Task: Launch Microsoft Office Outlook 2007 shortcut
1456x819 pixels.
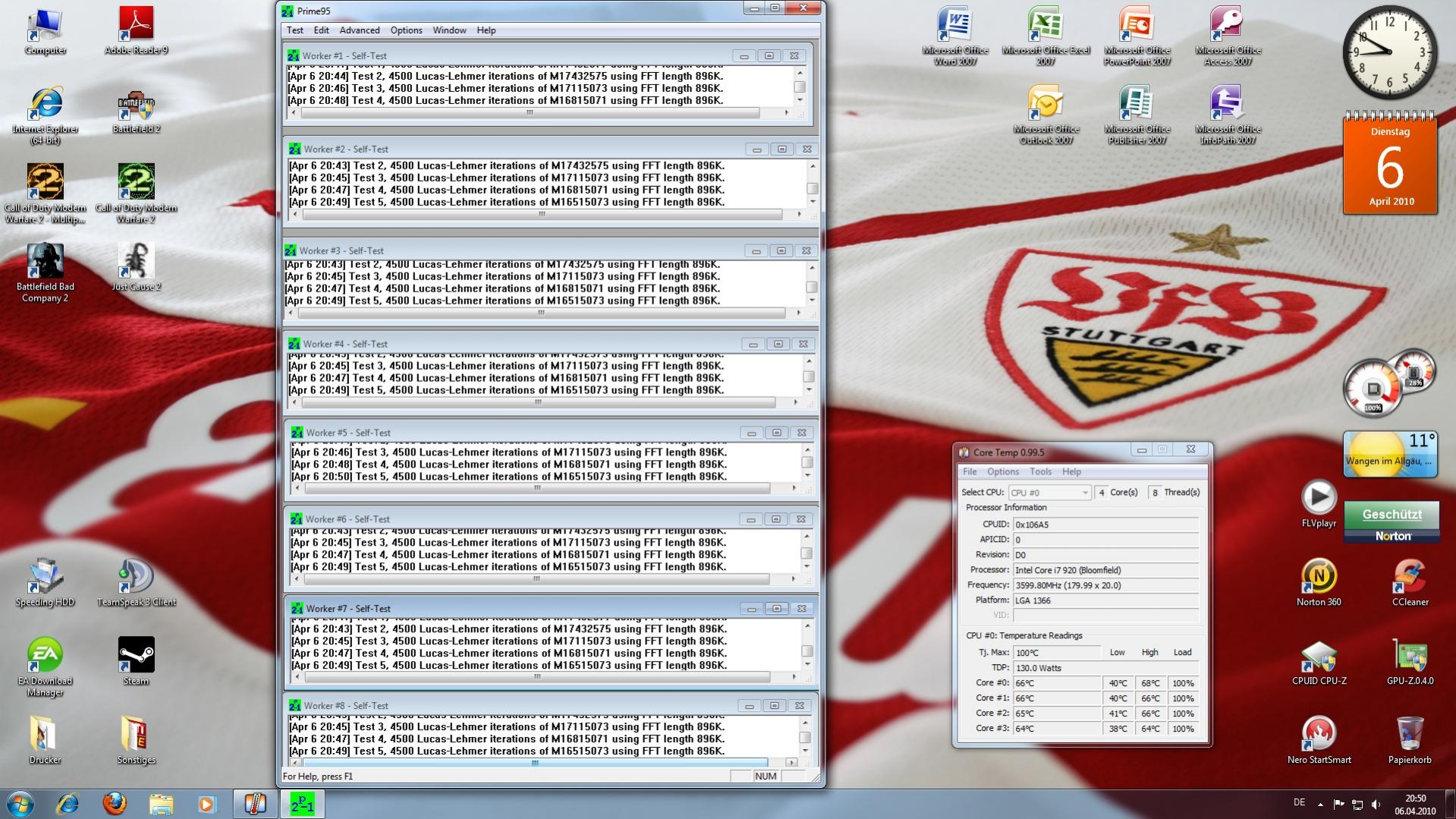Action: [x=1046, y=115]
